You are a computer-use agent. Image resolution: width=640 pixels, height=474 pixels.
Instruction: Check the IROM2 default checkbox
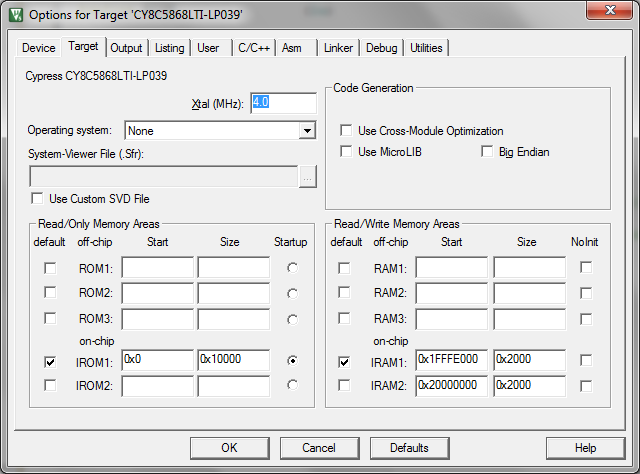click(x=50, y=385)
